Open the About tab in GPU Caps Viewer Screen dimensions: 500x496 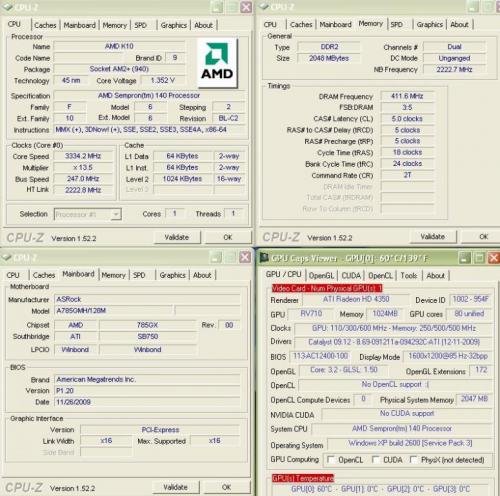435,276
